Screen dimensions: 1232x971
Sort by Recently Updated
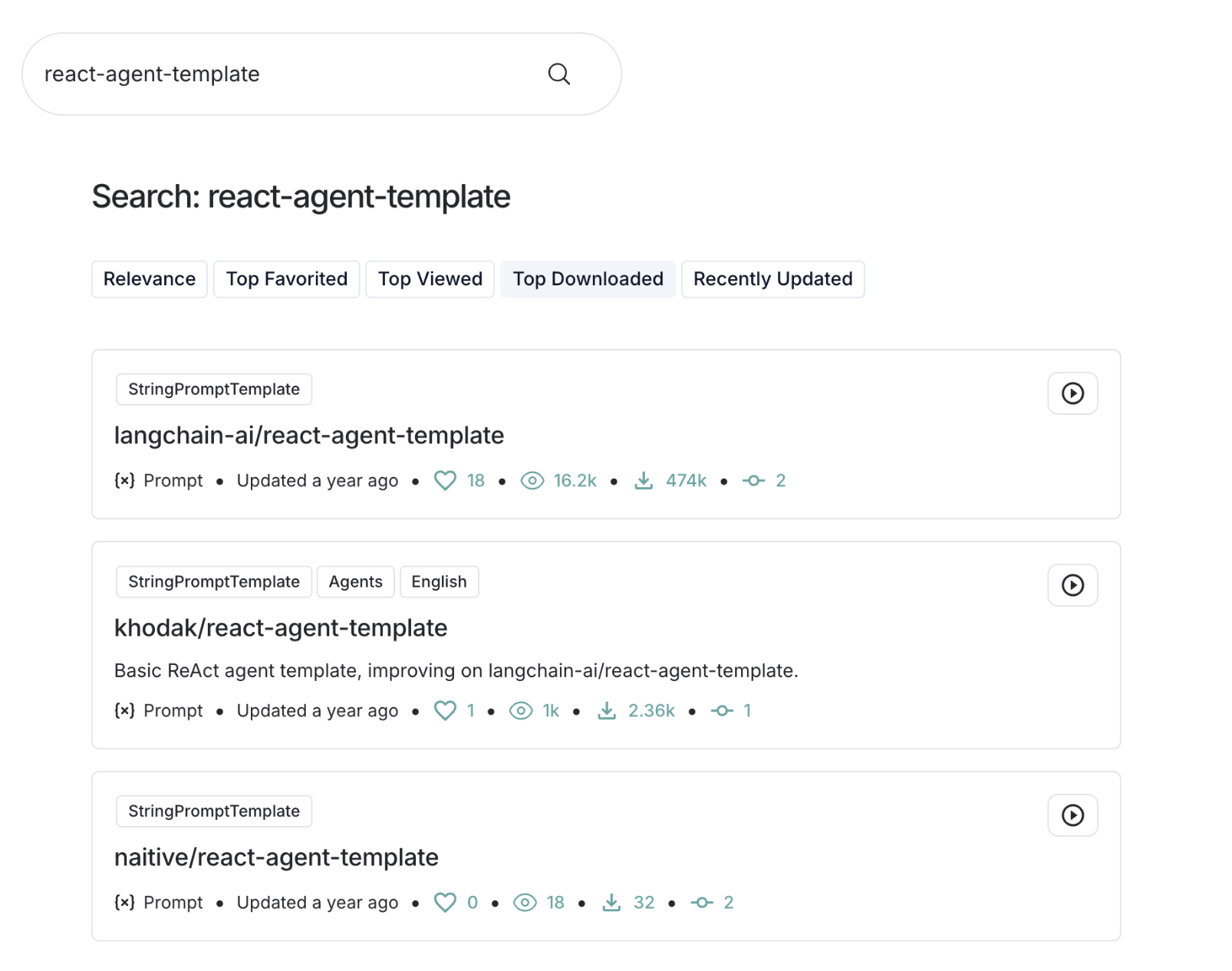pyautogui.click(x=773, y=279)
